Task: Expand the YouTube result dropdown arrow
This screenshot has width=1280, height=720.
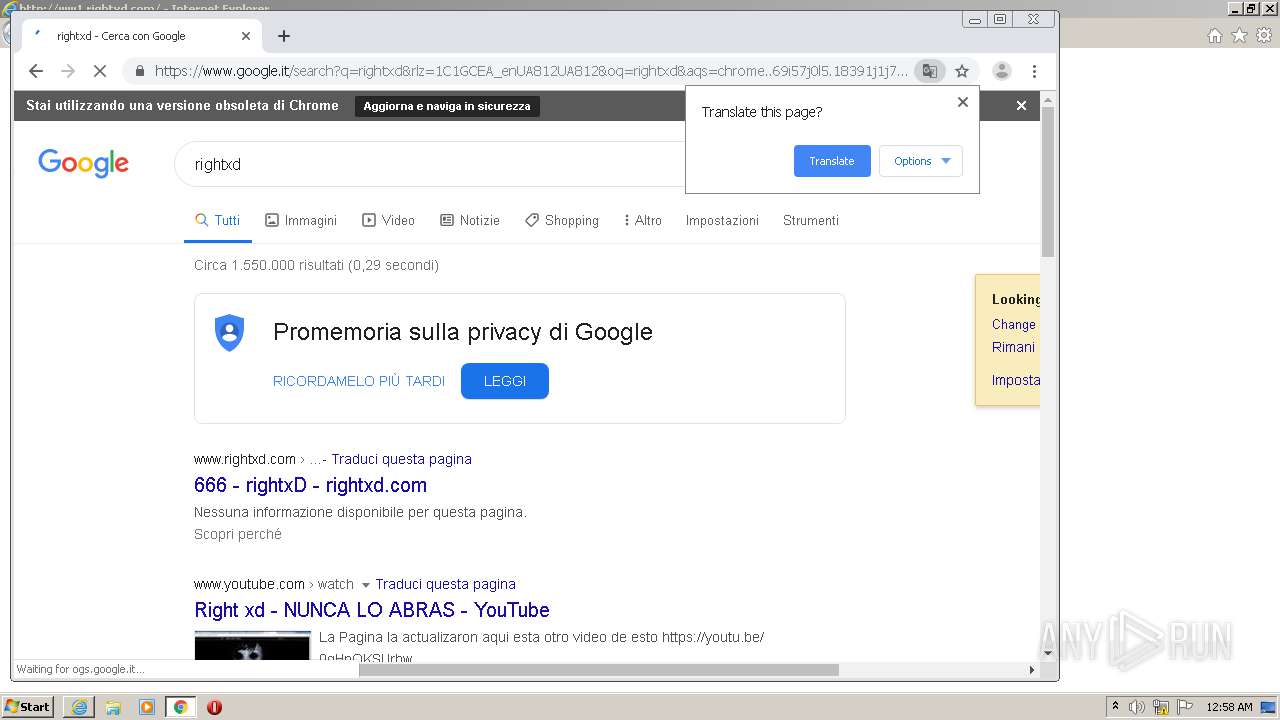Action: [365, 585]
